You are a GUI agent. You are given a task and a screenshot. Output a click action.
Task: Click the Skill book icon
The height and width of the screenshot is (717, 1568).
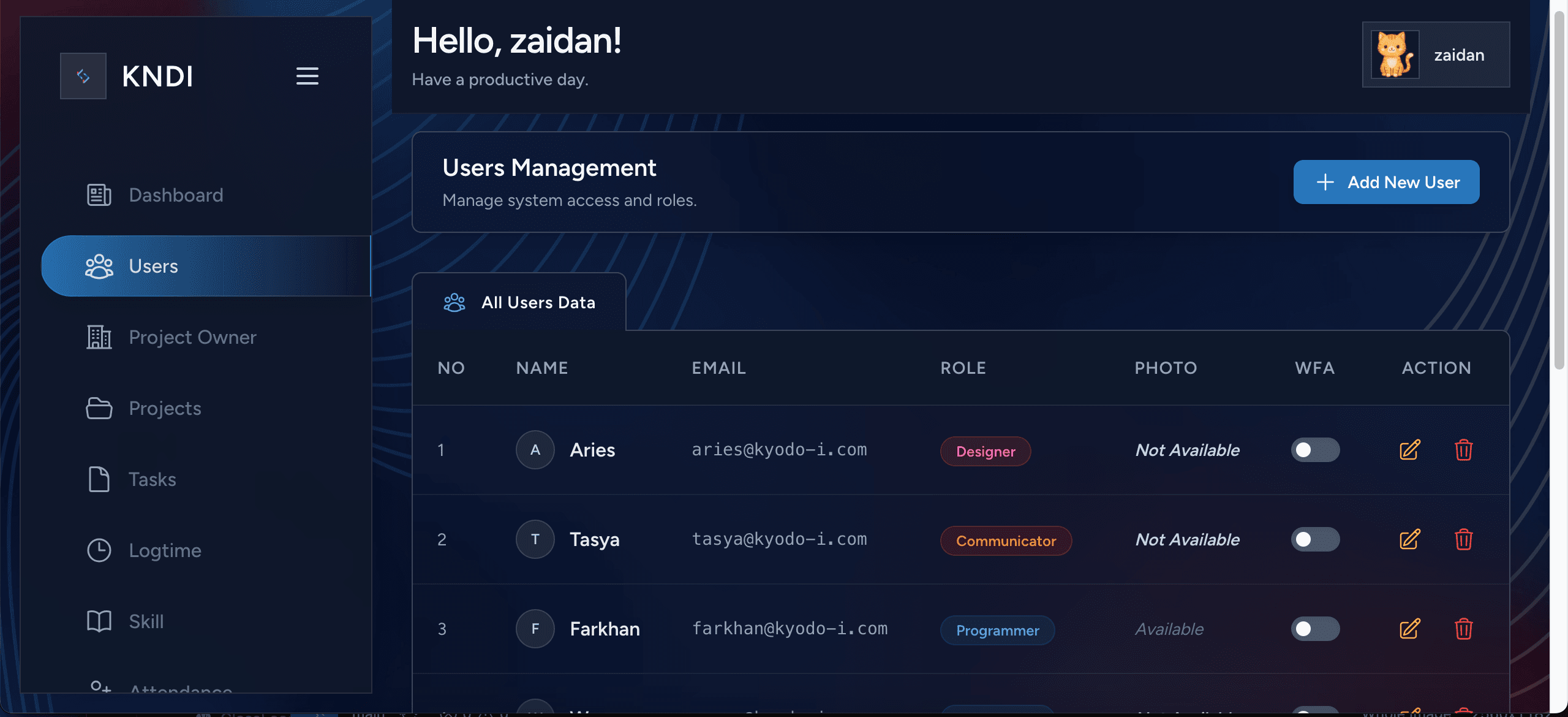(x=99, y=621)
